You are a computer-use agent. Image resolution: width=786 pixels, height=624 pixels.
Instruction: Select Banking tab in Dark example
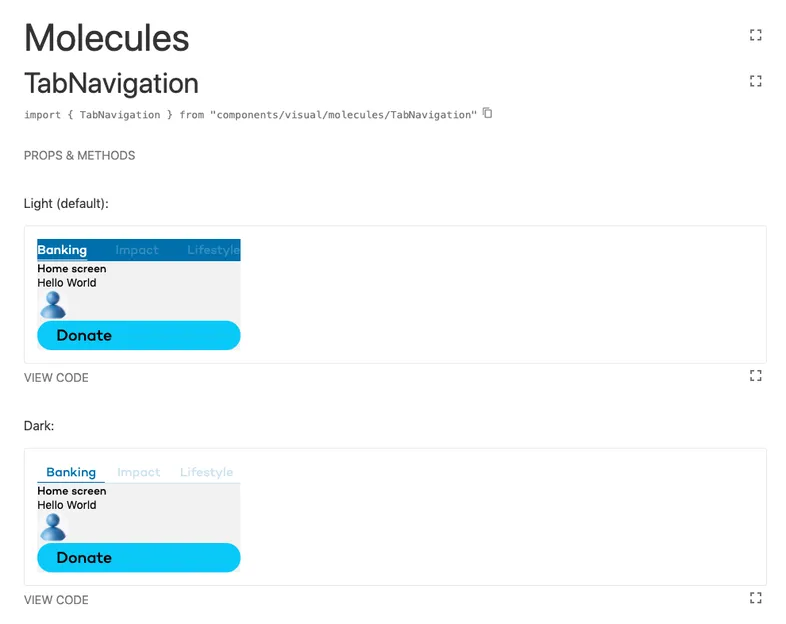[71, 472]
